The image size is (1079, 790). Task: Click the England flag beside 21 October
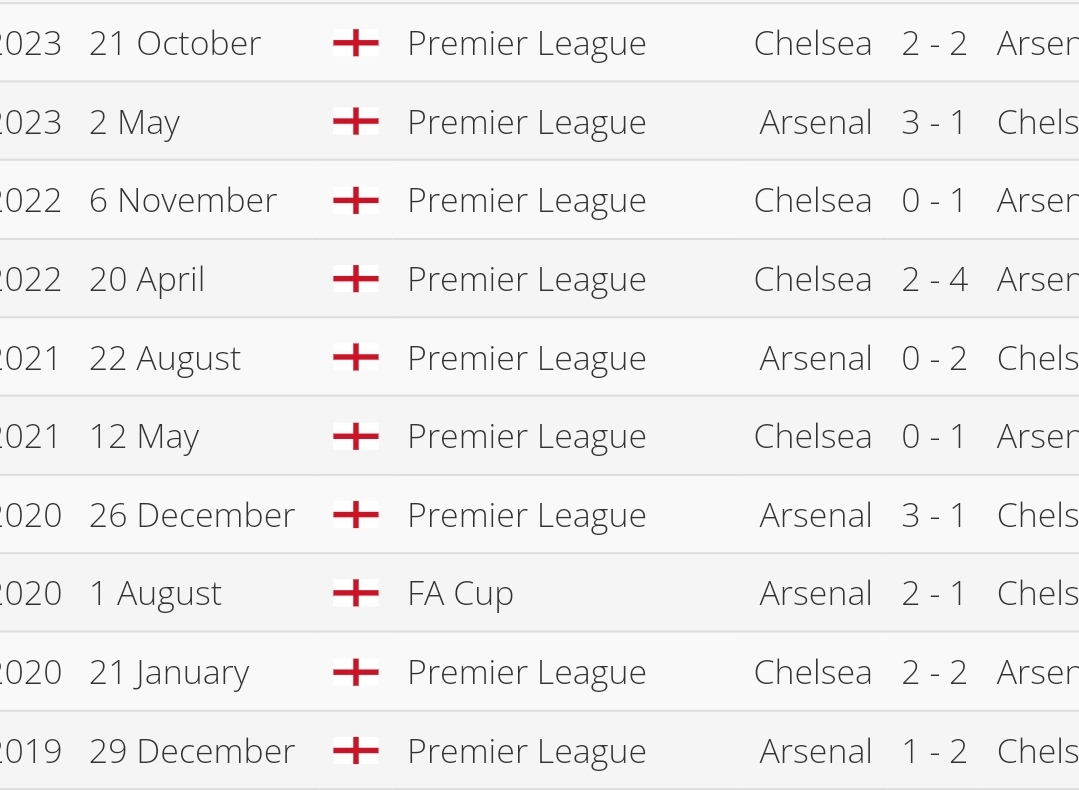click(x=356, y=43)
